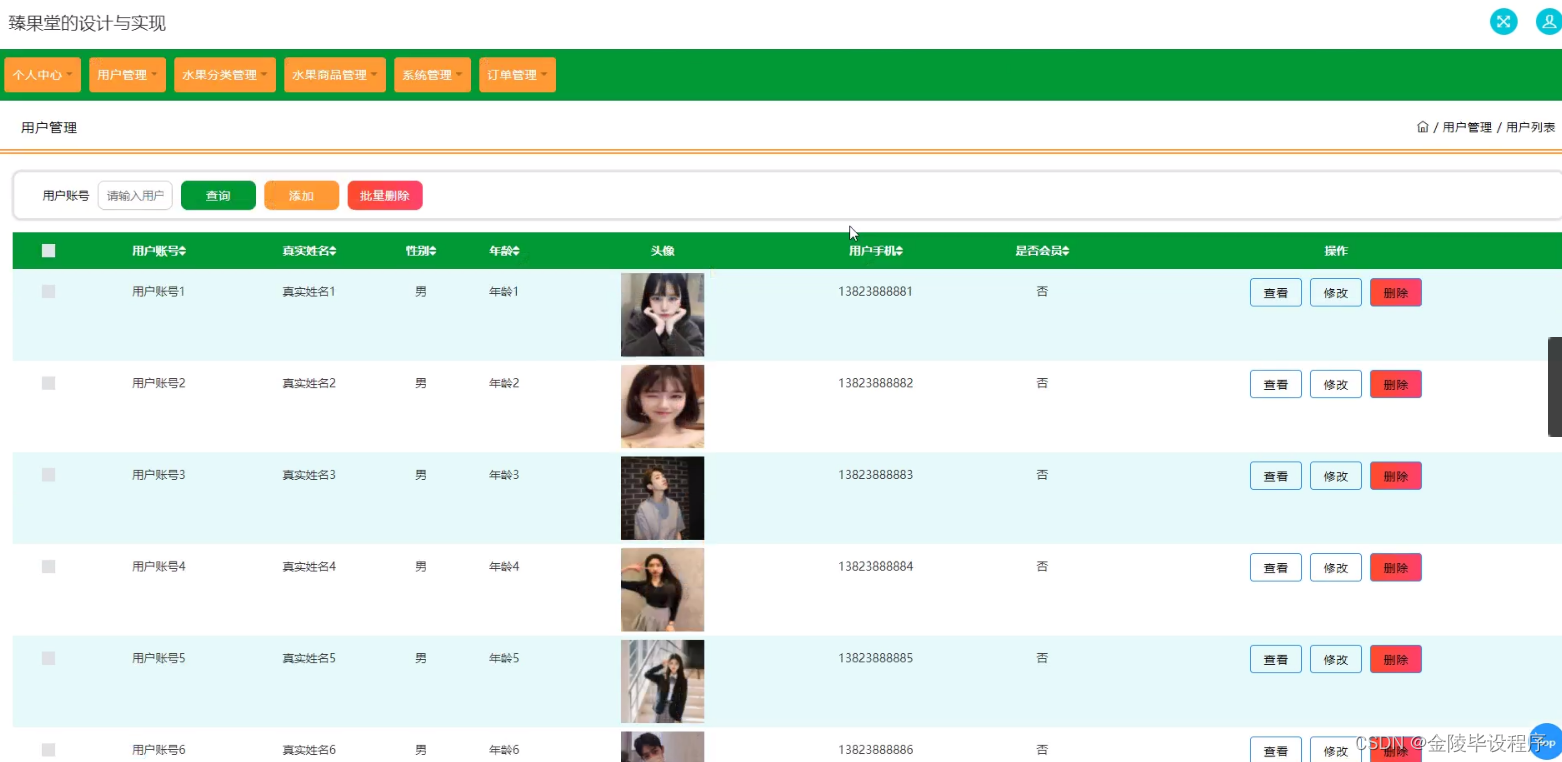
Task: Check the checkbox for 用户账号1 row
Action: pyautogui.click(x=48, y=291)
